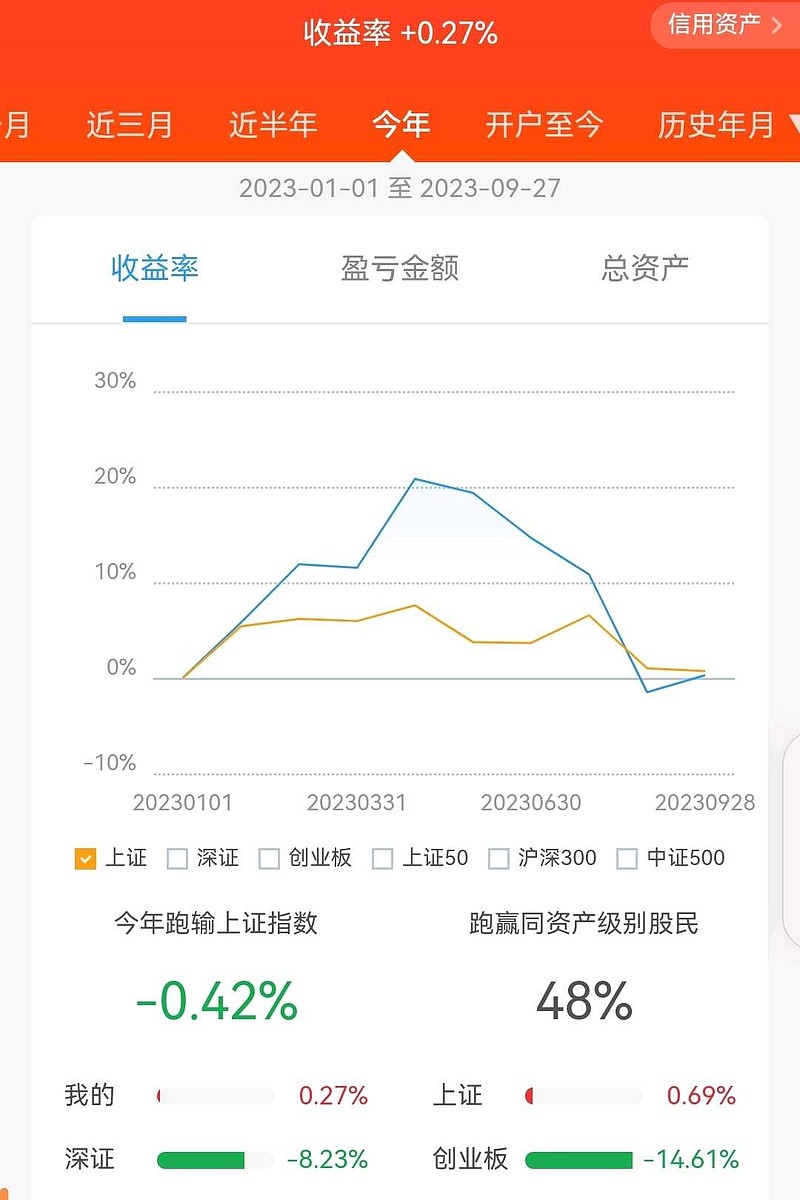Check the 沪深300 comparison checkbox

499,858
